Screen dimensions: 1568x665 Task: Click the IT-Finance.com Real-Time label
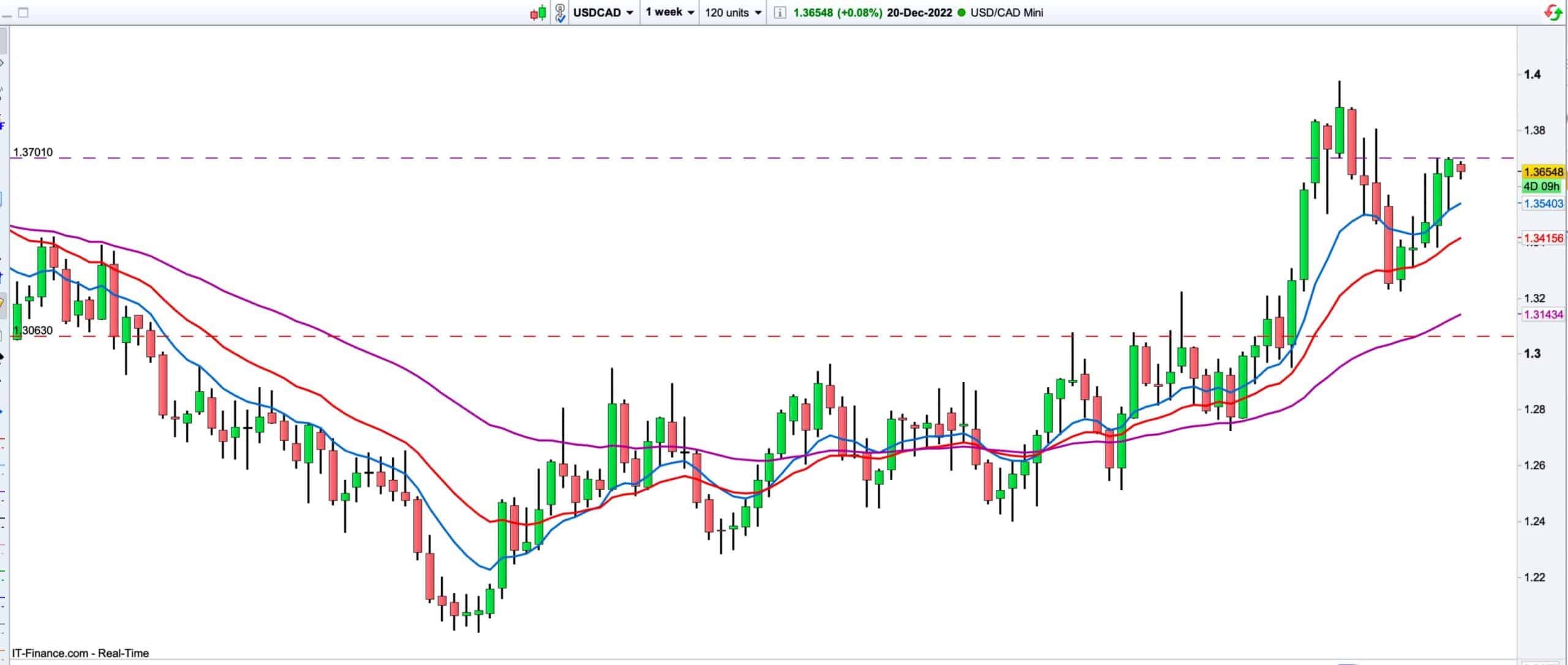click(80, 653)
